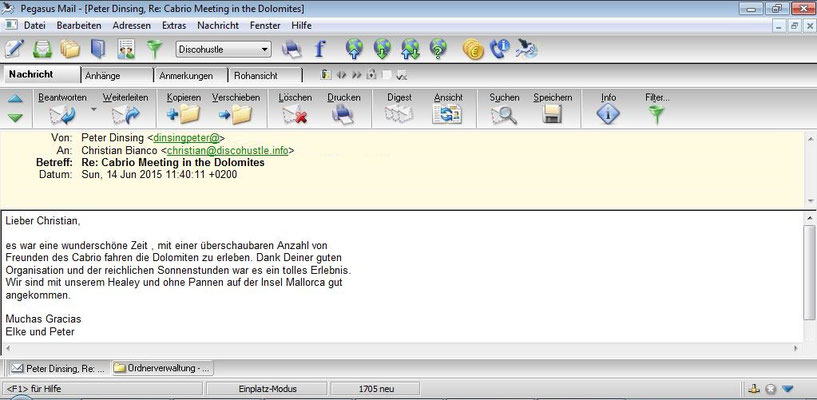Click the distribution lists people icon

point(126,49)
